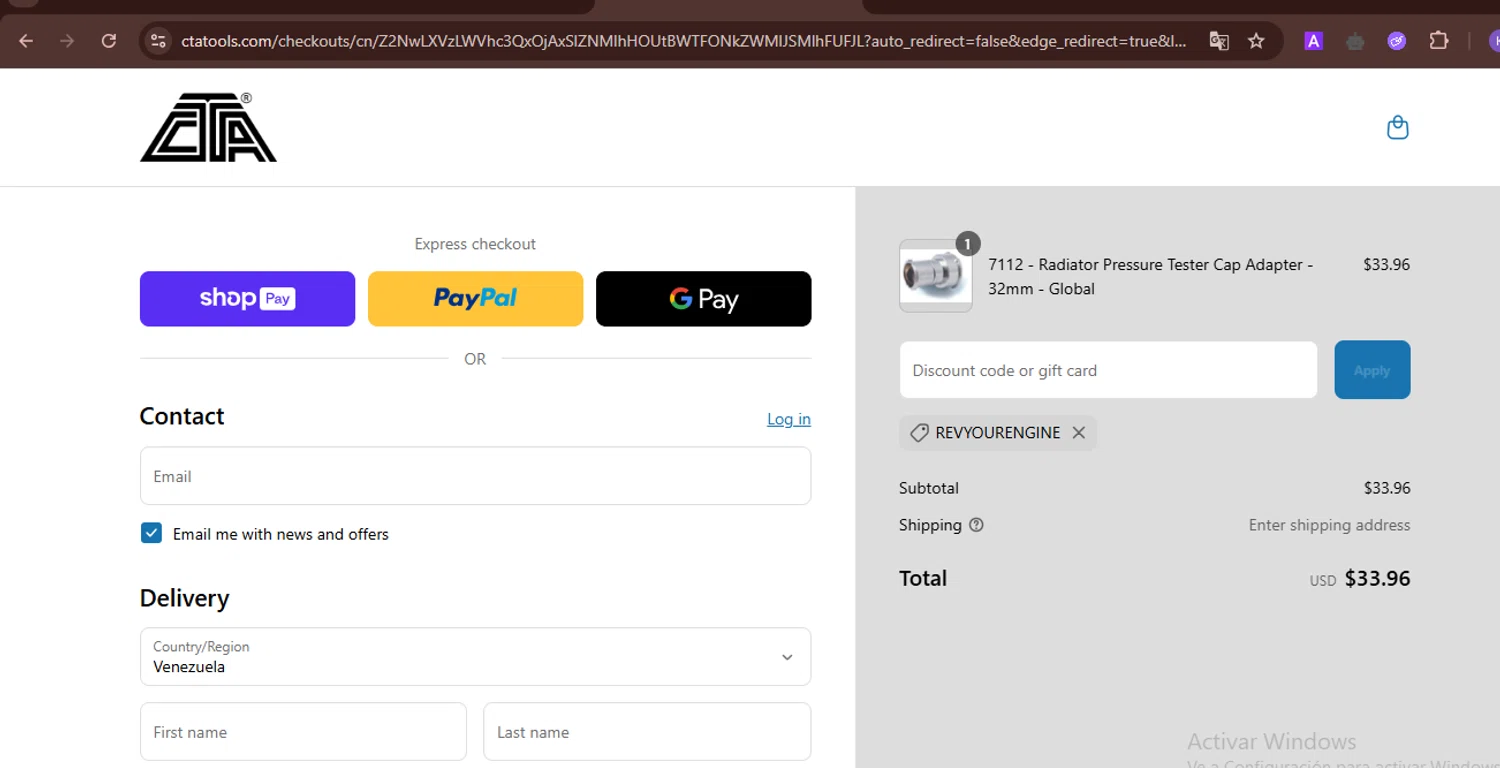The height and width of the screenshot is (768, 1500).
Task: Click the Total amount $33.96
Action: (x=1377, y=578)
